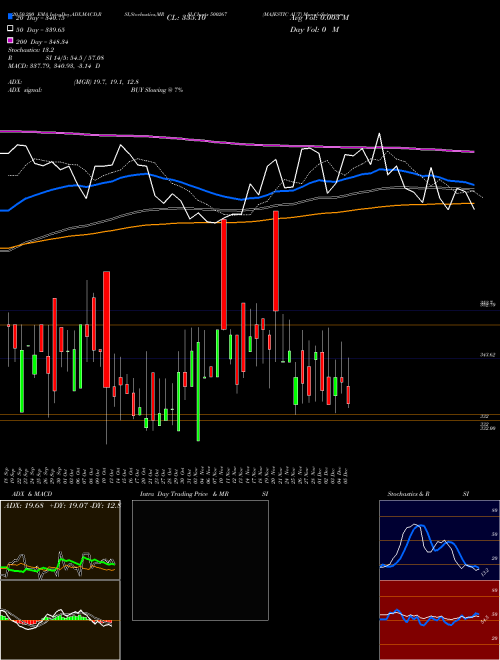Click the 'CL: 335.10' closing price text
This screenshot has width=500, height=660.
pos(186,18)
